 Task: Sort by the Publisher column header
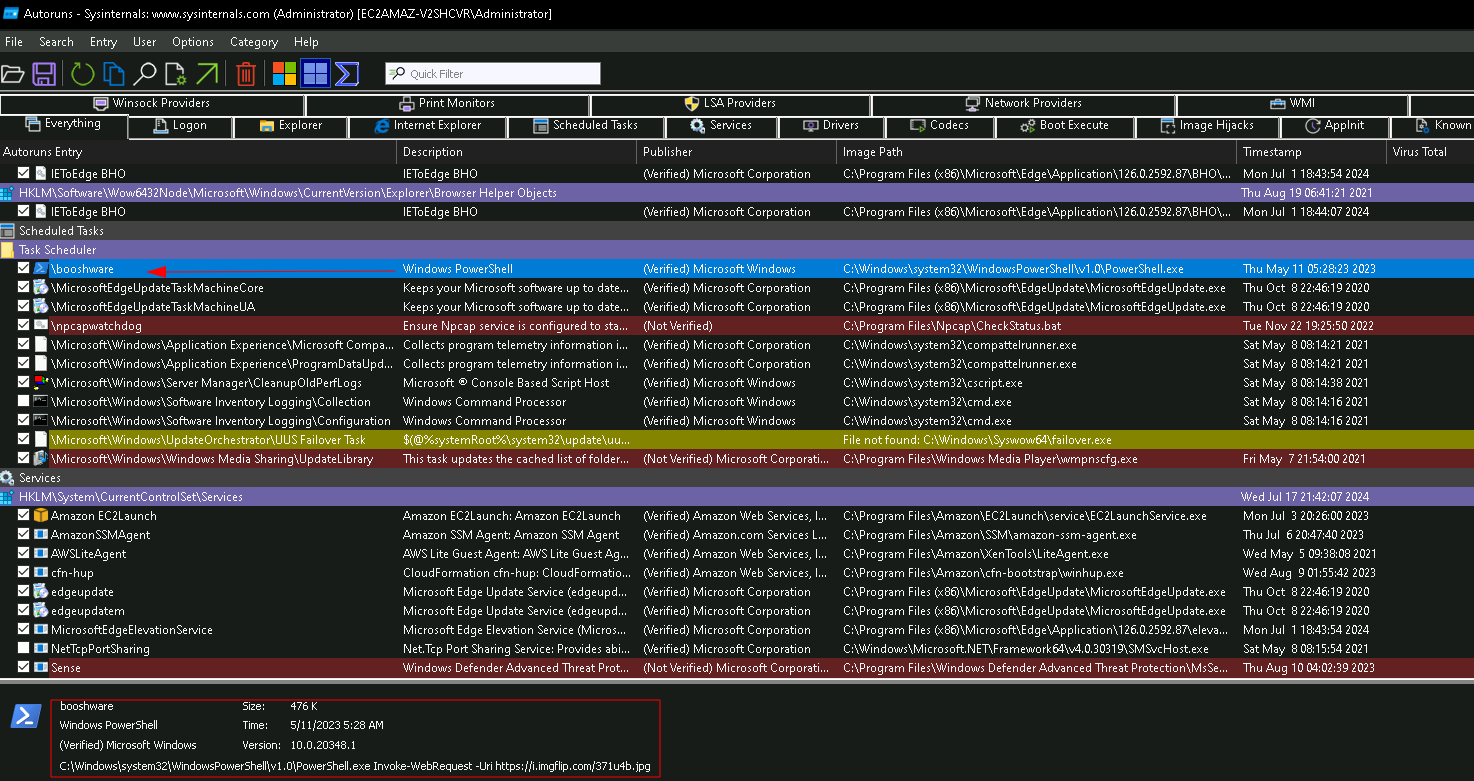tap(737, 152)
